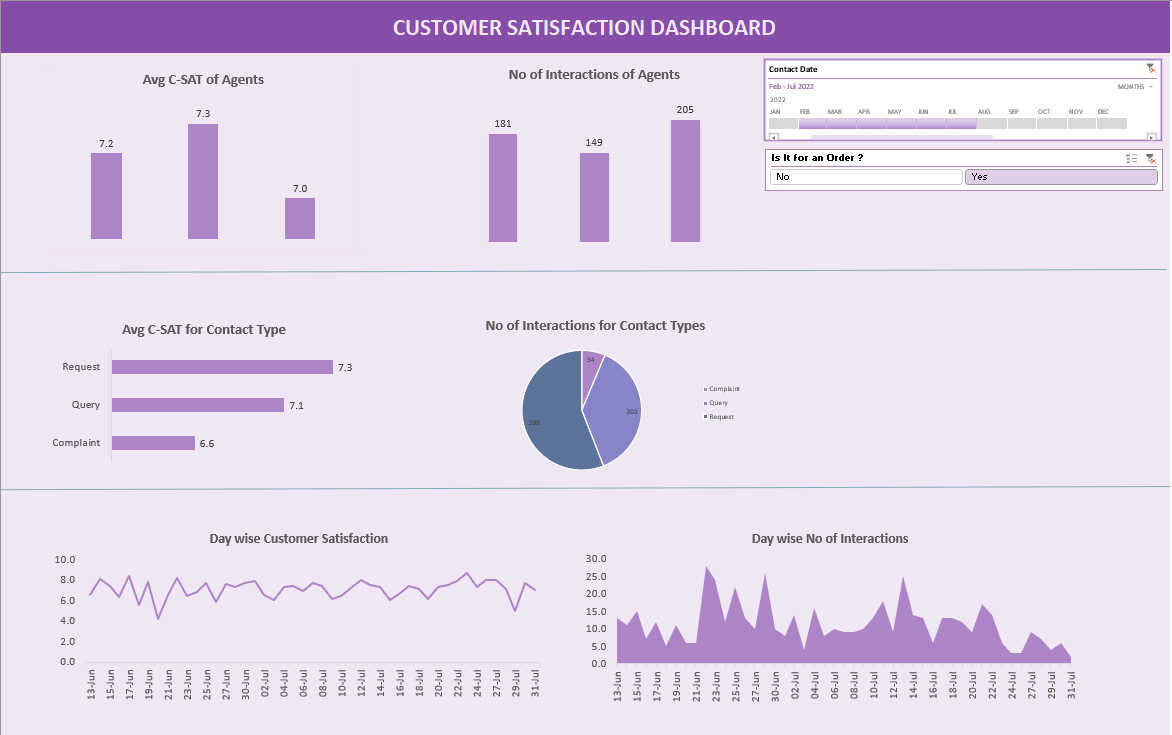The height and width of the screenshot is (735, 1172).
Task: Click the Query pie slice showing 202
Action: click(x=615, y=410)
